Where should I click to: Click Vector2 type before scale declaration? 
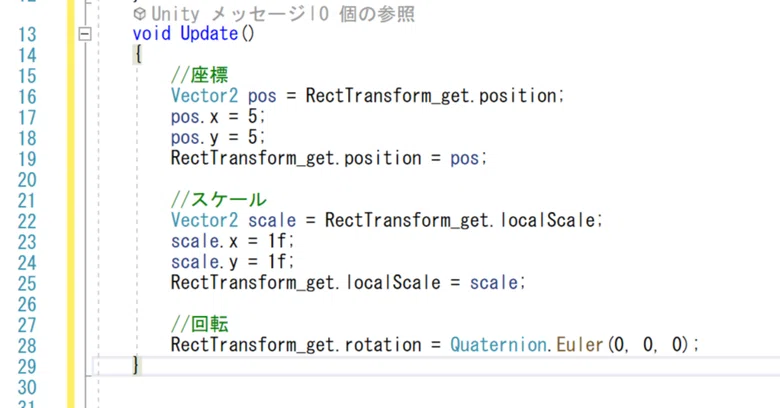204,220
